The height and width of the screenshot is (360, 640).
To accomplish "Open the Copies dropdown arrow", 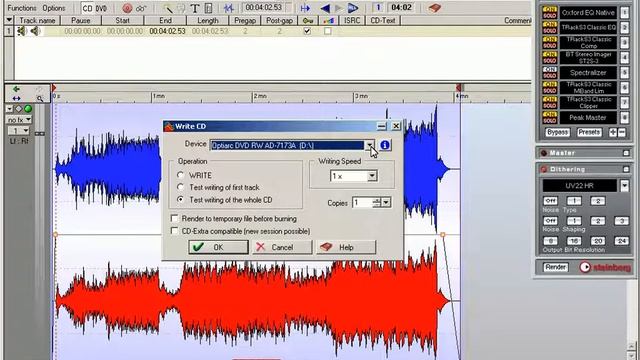I will click(x=386, y=202).
